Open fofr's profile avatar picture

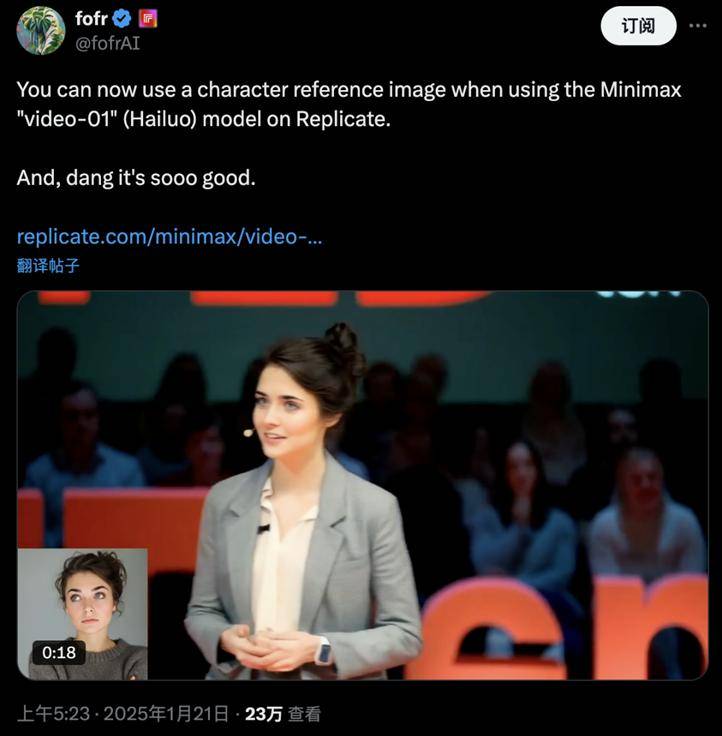40,31
